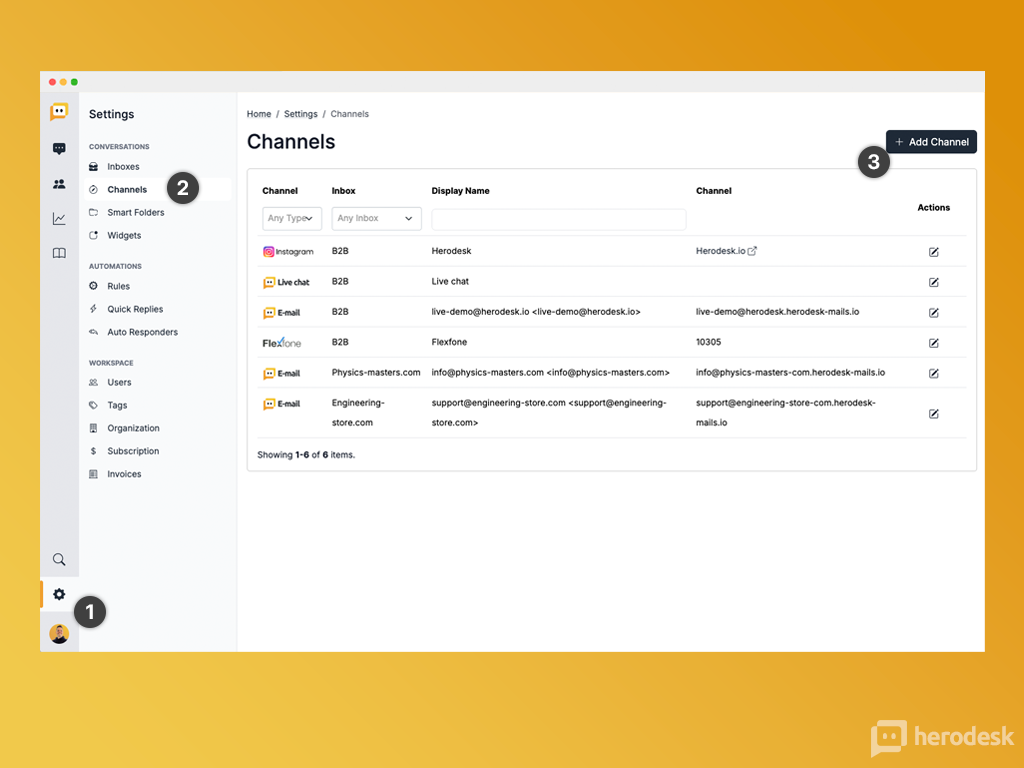The height and width of the screenshot is (768, 1024).
Task: Go to Home breadcrumb link
Action: tap(259, 114)
